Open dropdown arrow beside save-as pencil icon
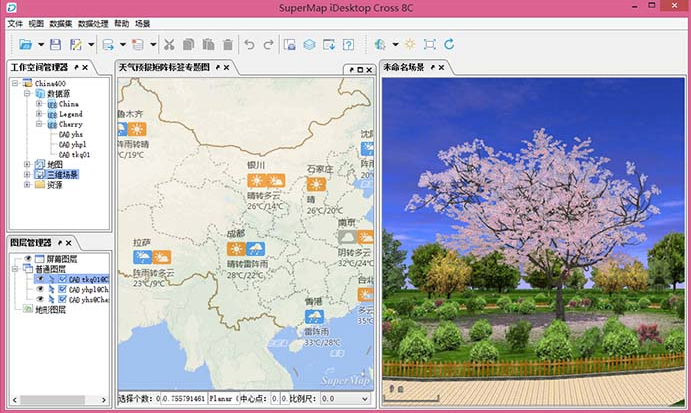691x413 pixels. 91,45
